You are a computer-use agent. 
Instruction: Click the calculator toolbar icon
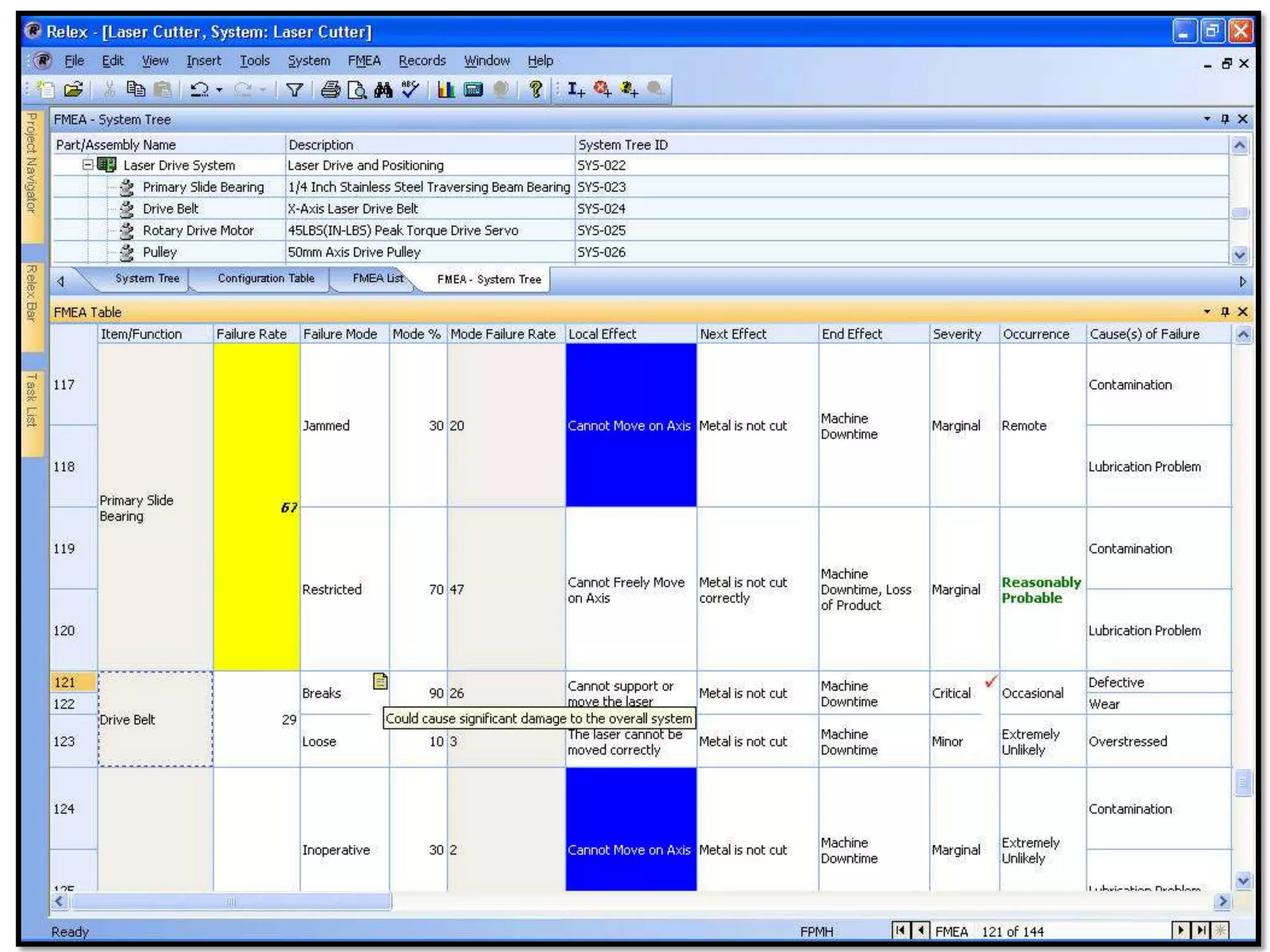point(473,90)
